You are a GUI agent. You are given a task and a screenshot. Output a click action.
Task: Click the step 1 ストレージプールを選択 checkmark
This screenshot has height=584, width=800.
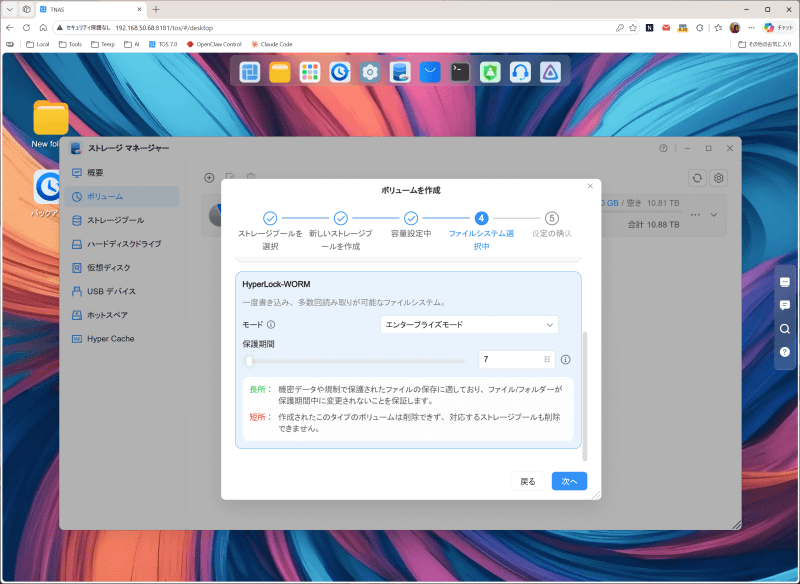click(270, 218)
